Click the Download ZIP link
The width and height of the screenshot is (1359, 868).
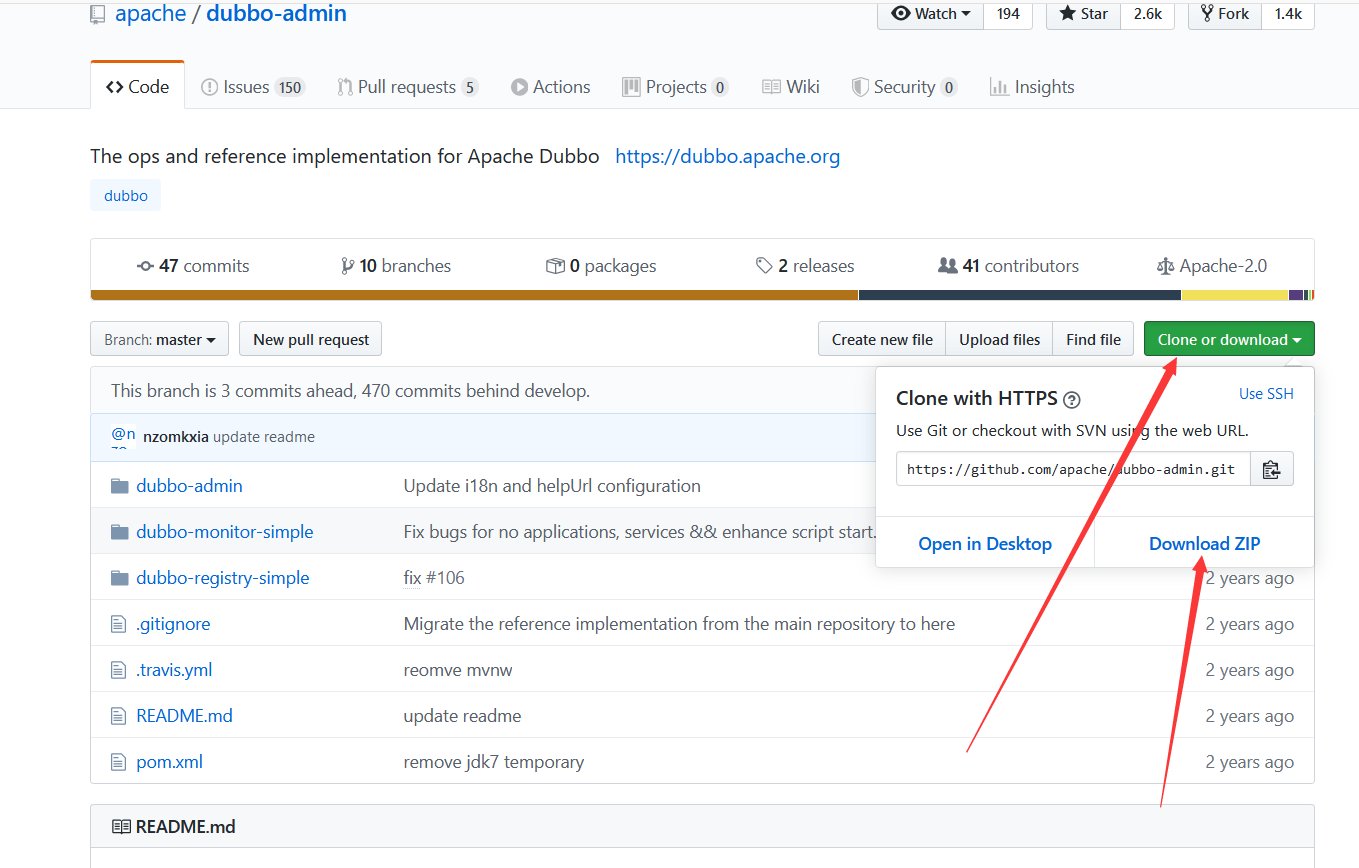click(1205, 544)
